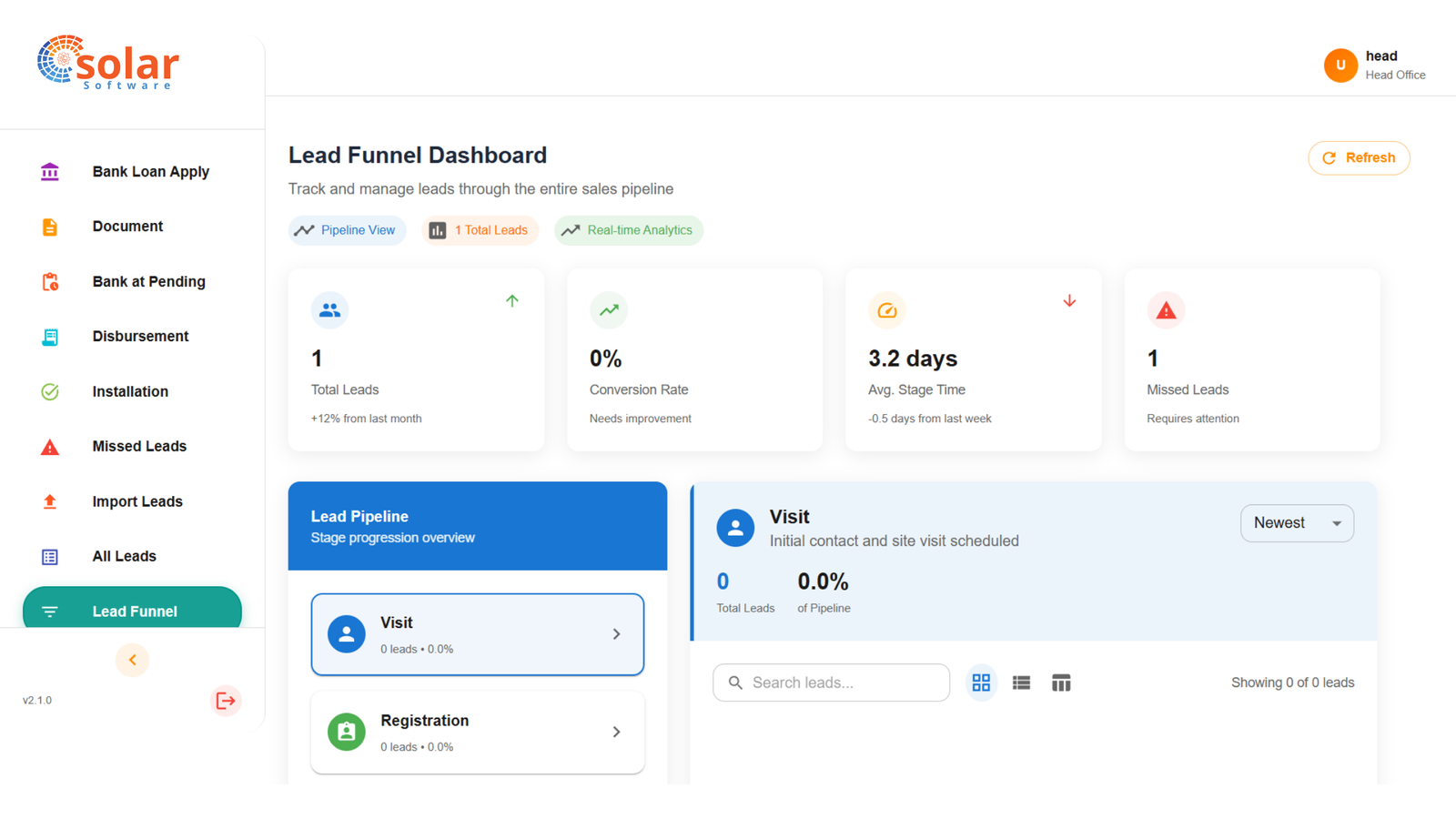Viewport: 1456px width, 819px height.
Task: Collapse the sidebar with the left chevron
Action: pyautogui.click(x=132, y=660)
